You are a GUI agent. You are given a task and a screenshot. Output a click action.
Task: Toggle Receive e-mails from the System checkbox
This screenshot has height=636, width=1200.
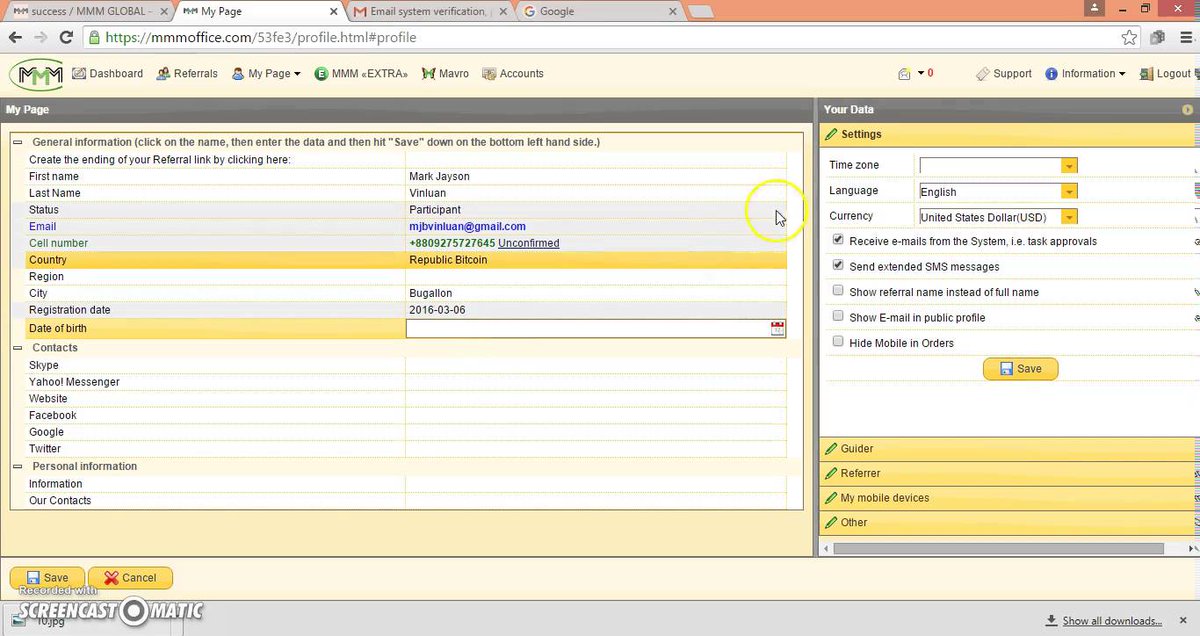[838, 241]
